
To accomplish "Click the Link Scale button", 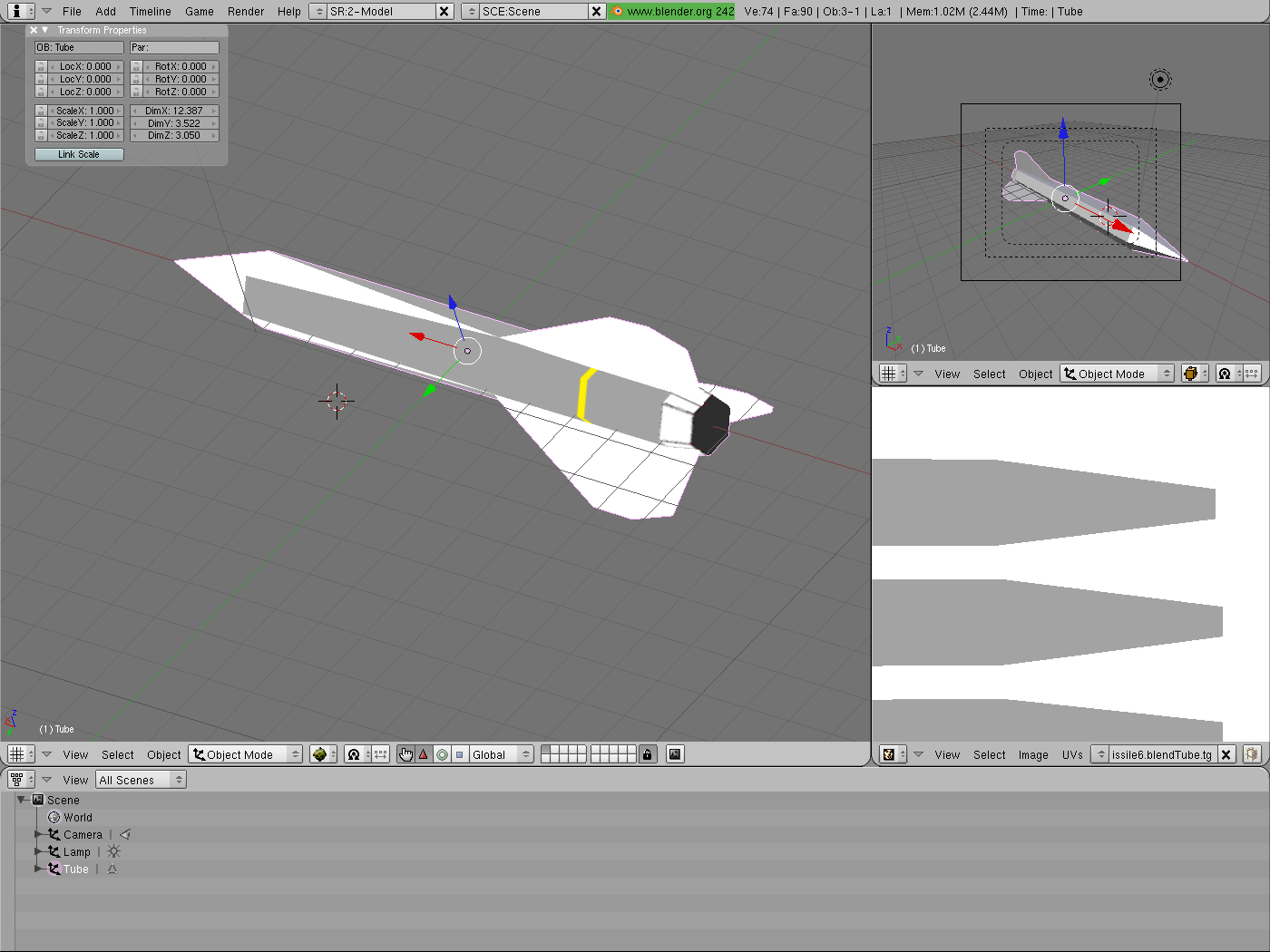I will pos(79,154).
